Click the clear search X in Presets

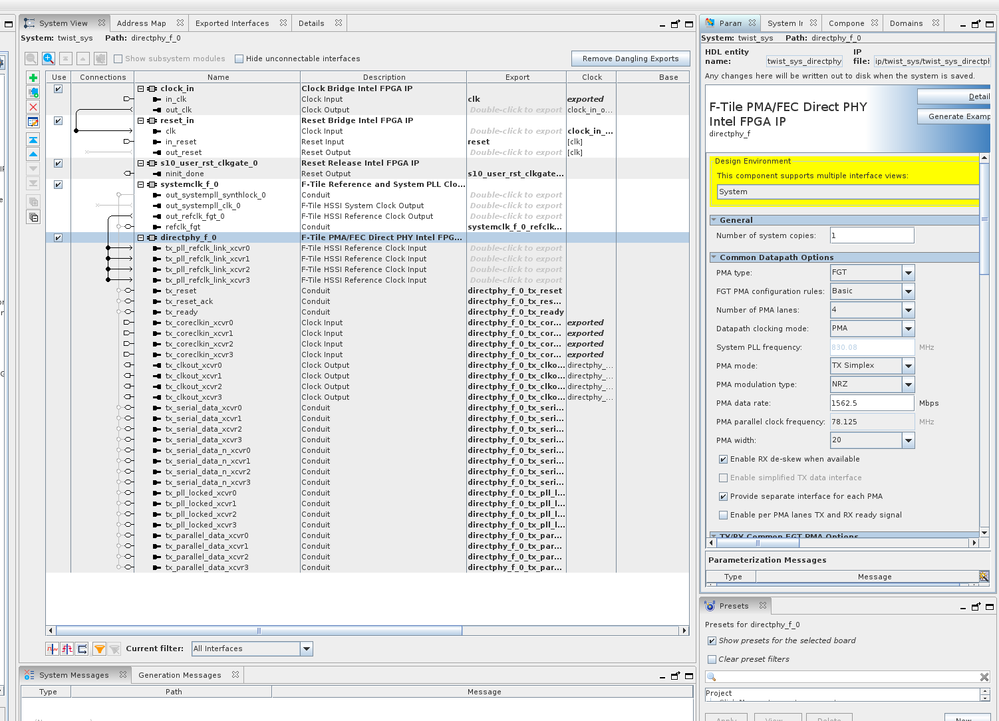[x=983, y=678]
